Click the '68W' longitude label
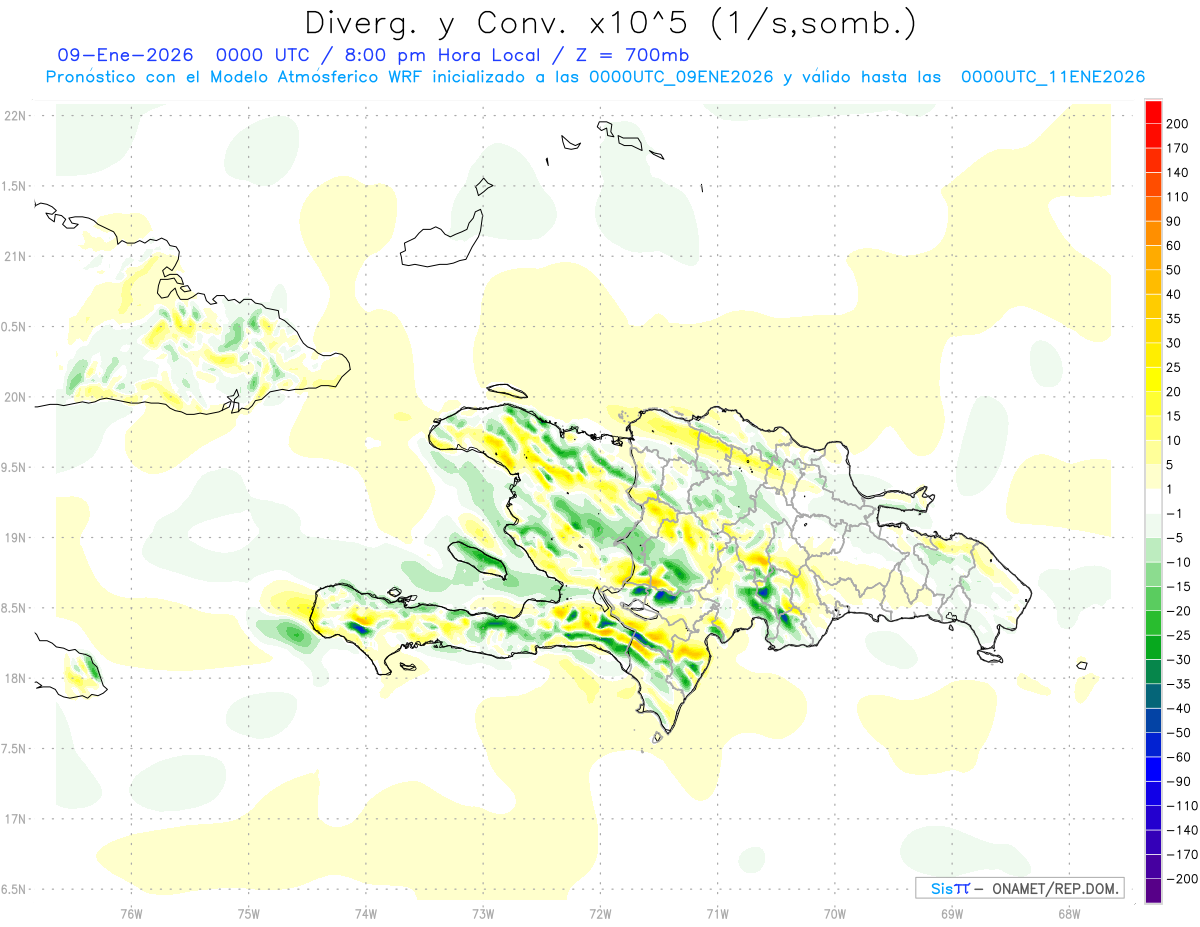The image size is (1200, 927). click(1069, 913)
